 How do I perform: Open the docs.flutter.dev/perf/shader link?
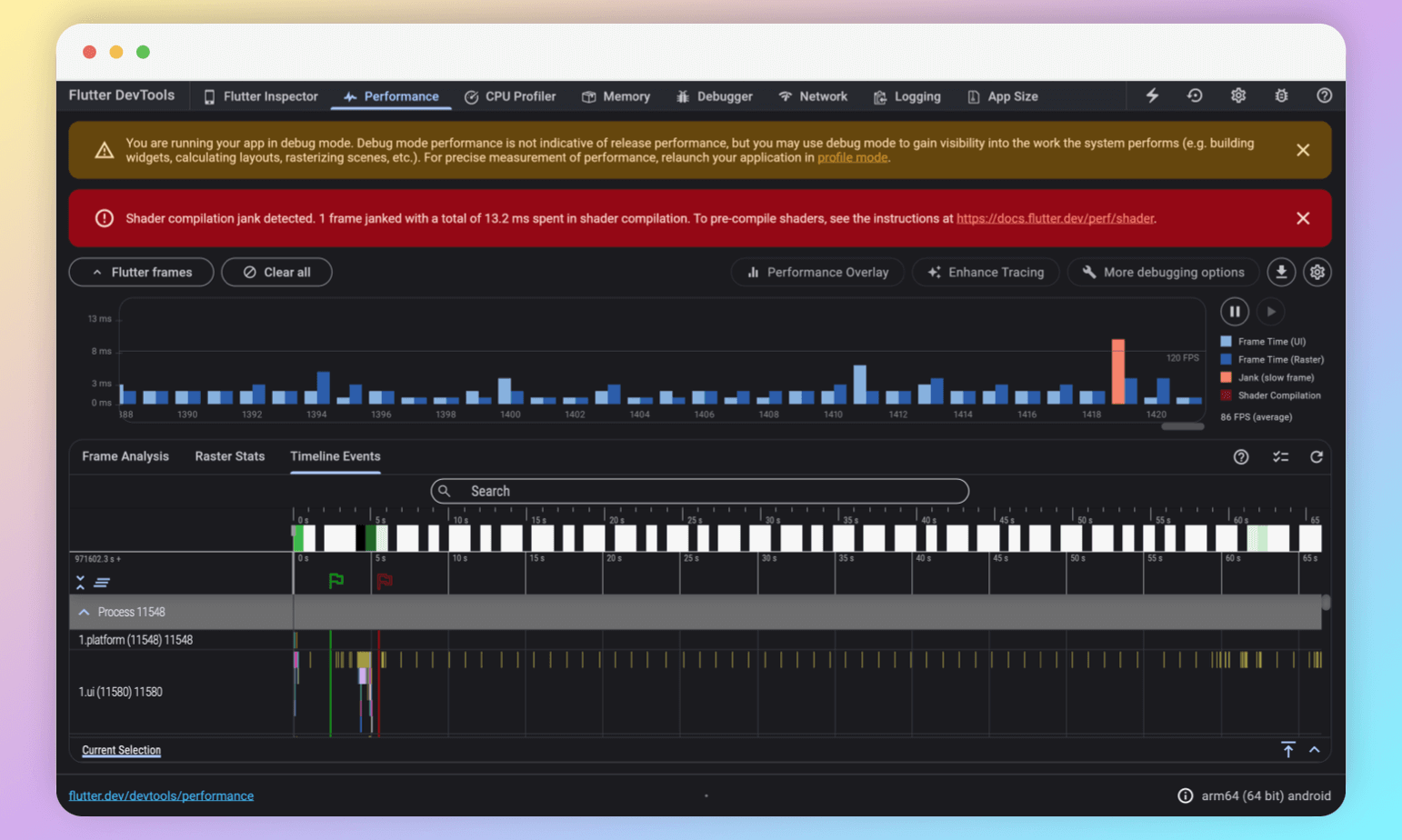coord(1055,218)
